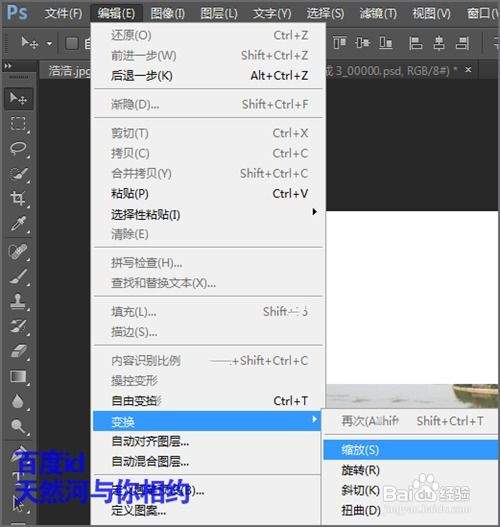Click the document canvas image area
Screen dimensions: 500x527
click(412, 309)
